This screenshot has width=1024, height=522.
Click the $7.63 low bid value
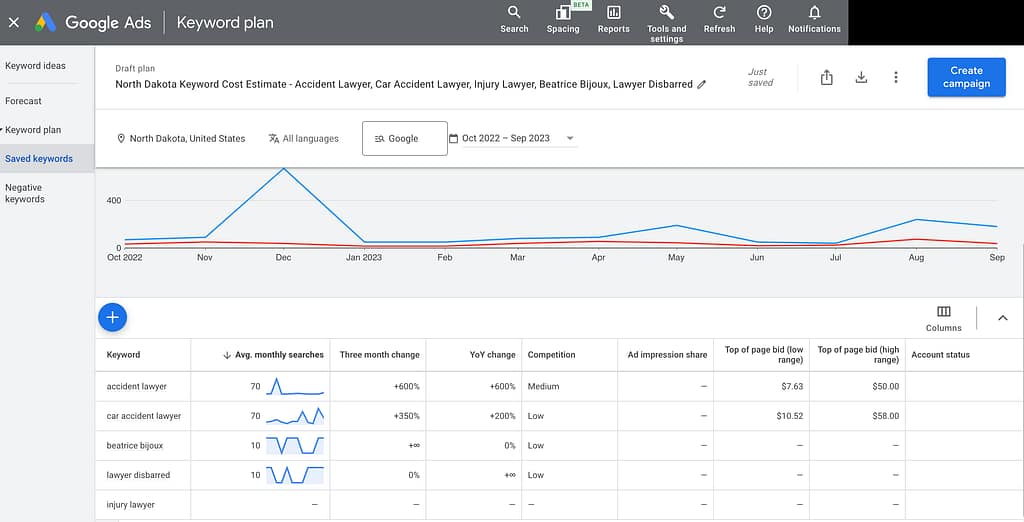click(792, 386)
